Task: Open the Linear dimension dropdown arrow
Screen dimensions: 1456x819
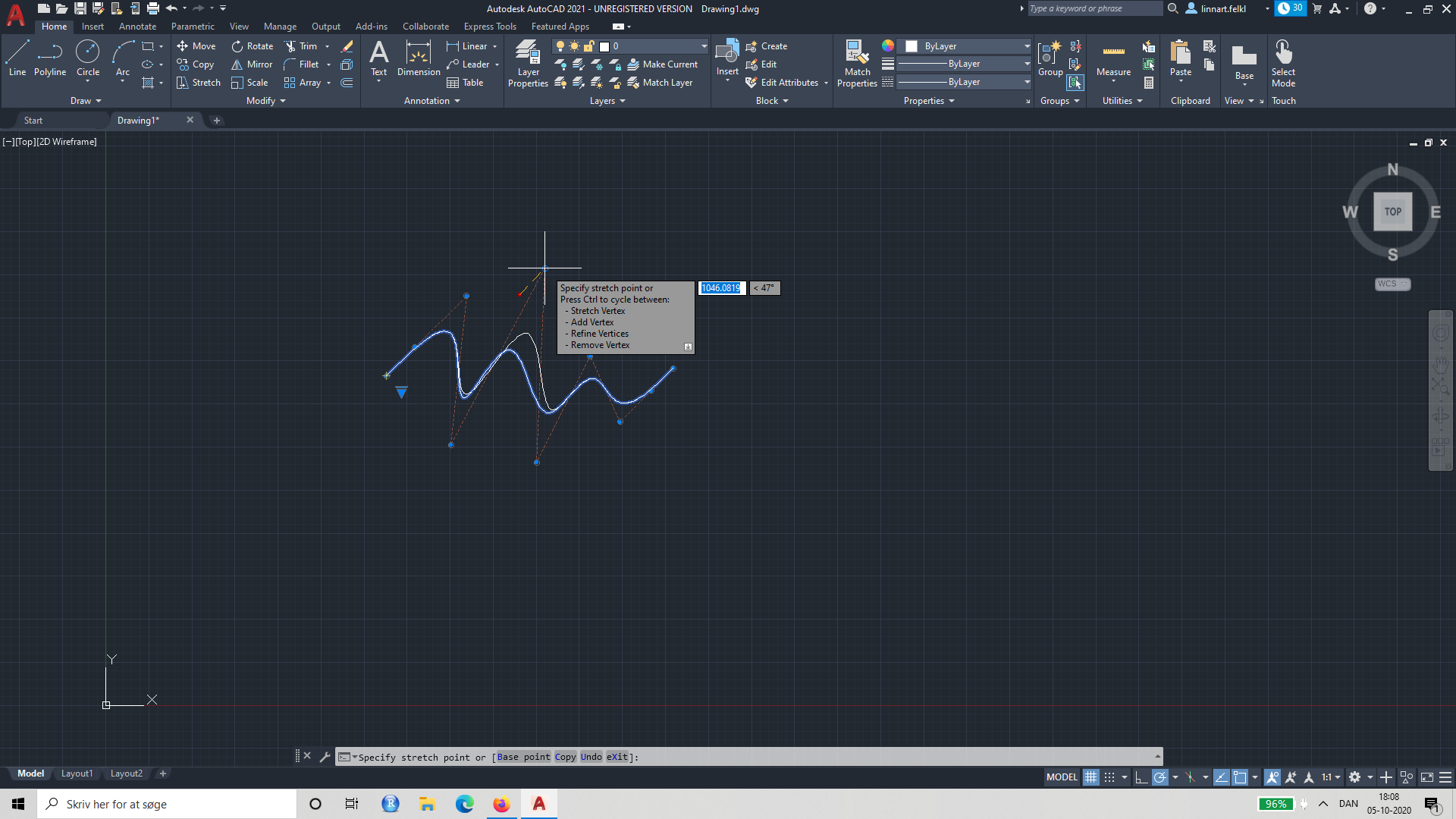Action: click(x=495, y=46)
